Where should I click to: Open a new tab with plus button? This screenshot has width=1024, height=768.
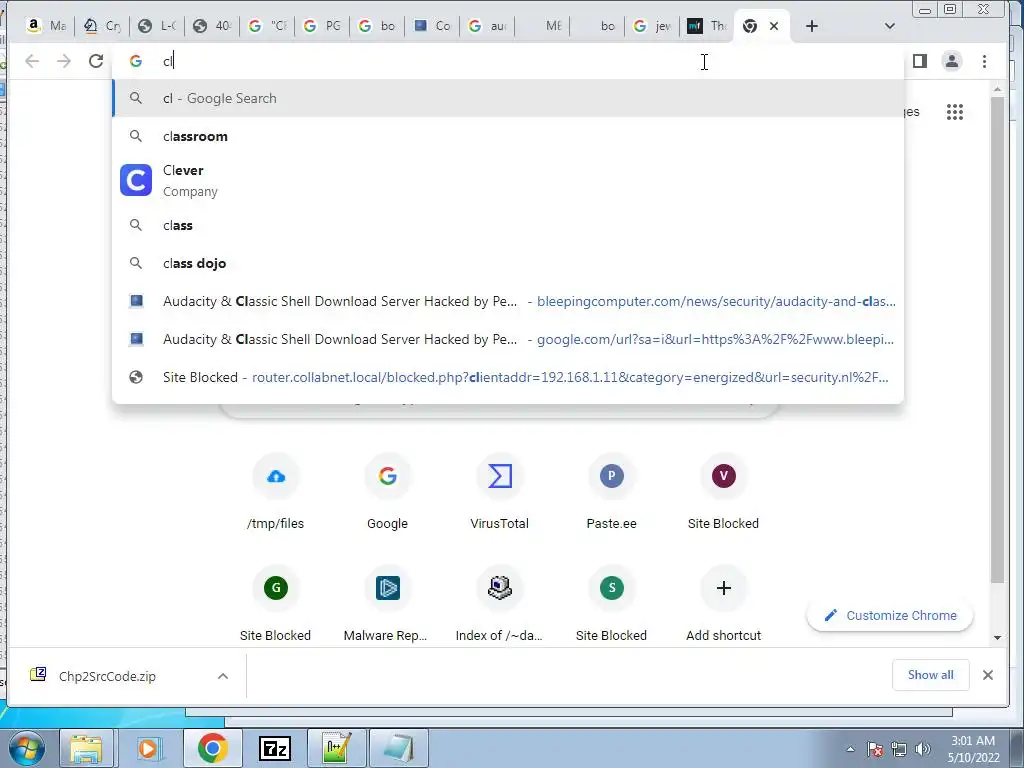coord(811,26)
